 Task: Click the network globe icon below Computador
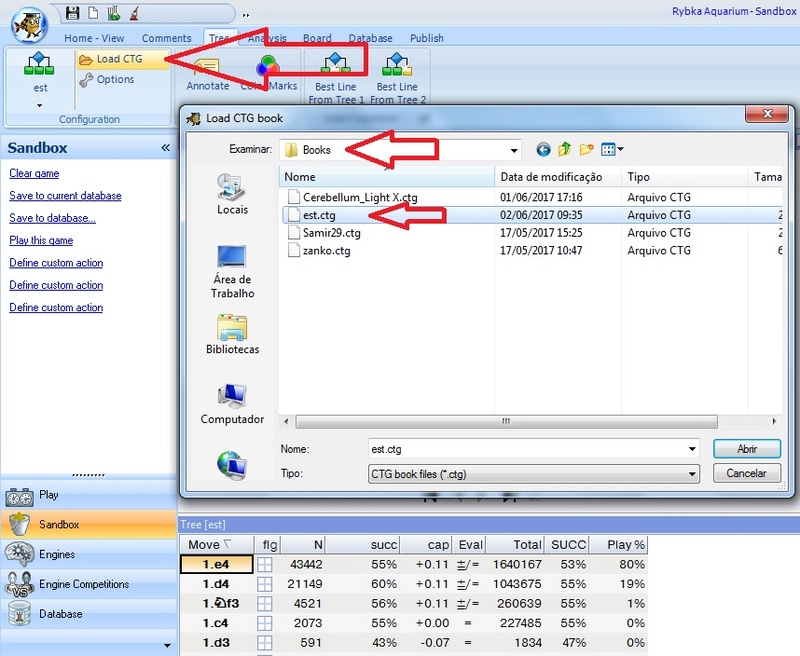point(232,465)
